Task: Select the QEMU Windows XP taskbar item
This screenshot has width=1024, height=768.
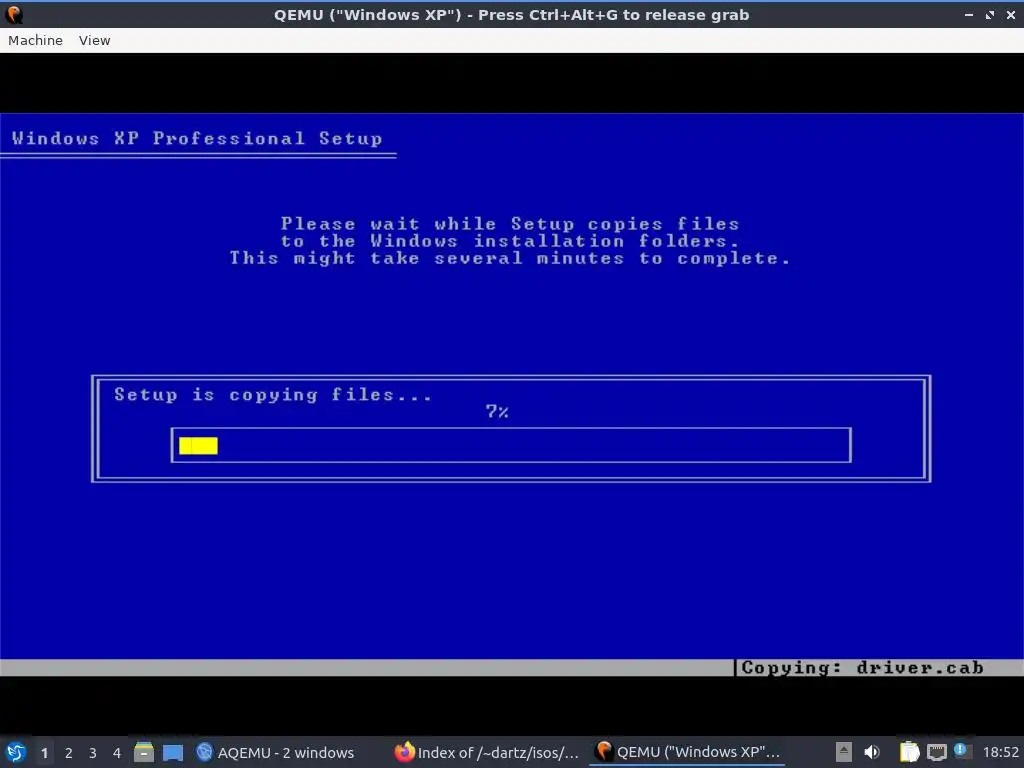Action: click(687, 752)
